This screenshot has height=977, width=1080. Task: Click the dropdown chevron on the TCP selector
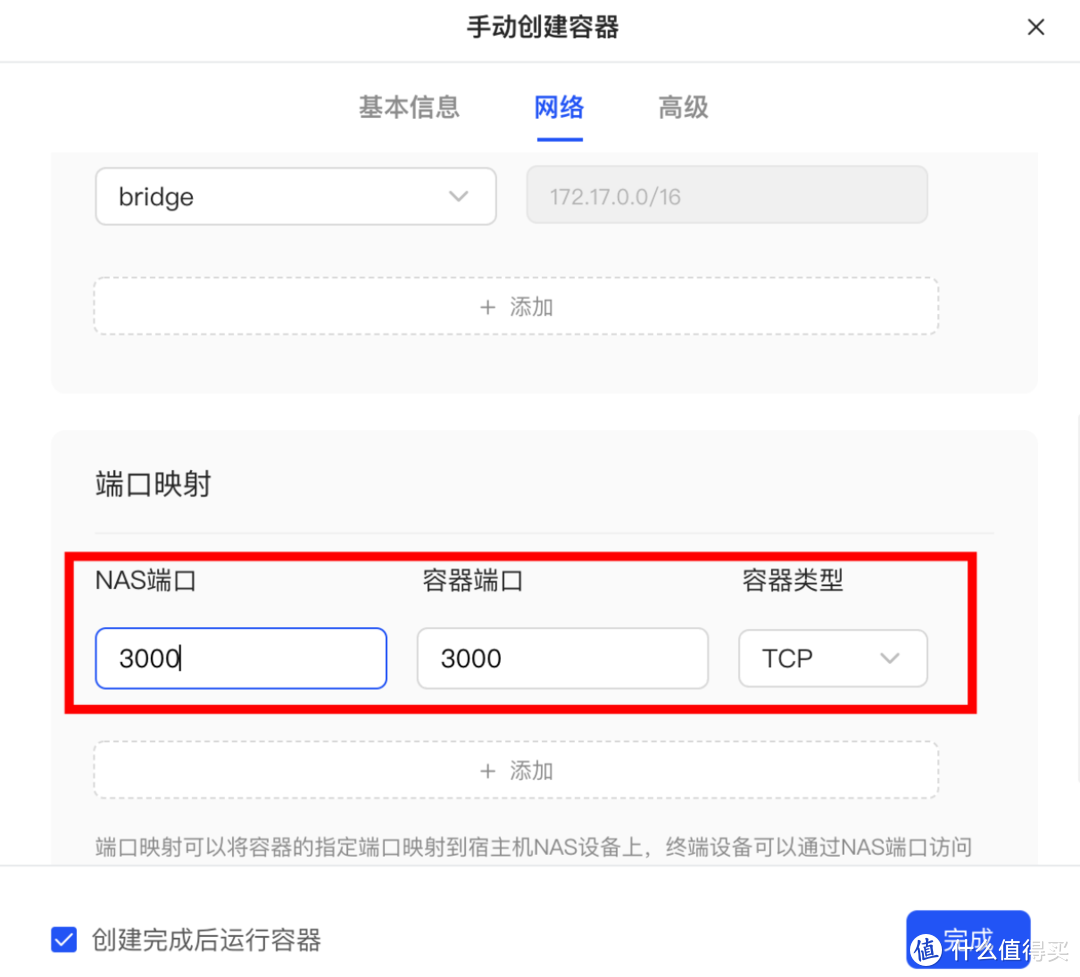889,658
